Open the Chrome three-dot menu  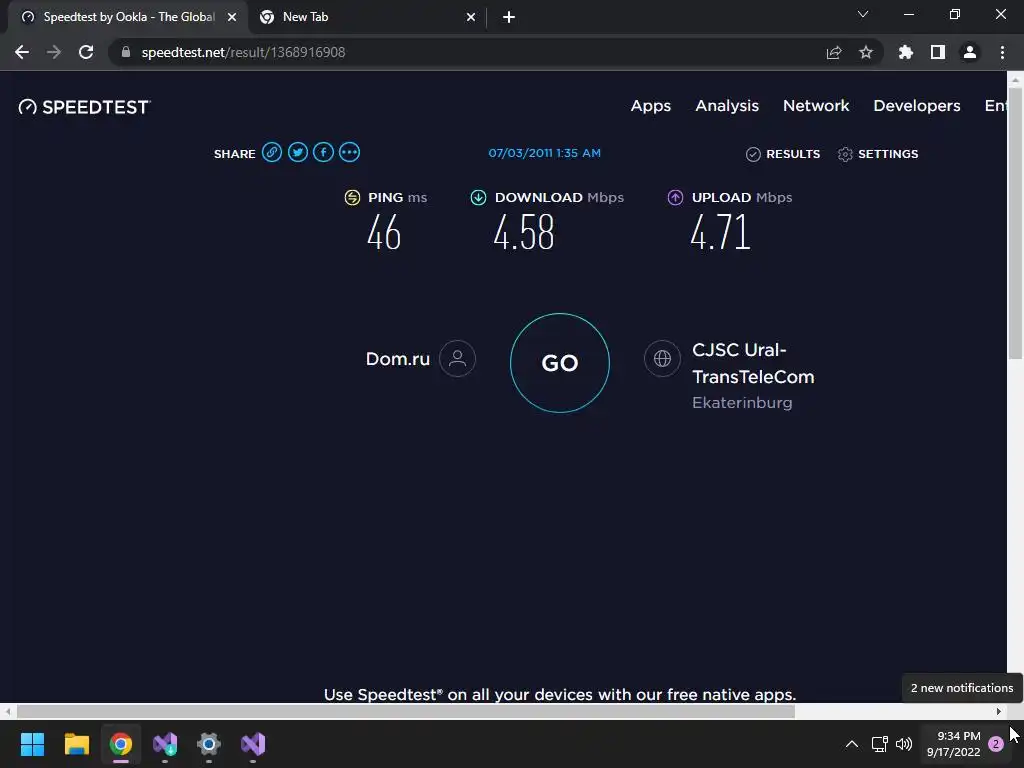point(1002,52)
